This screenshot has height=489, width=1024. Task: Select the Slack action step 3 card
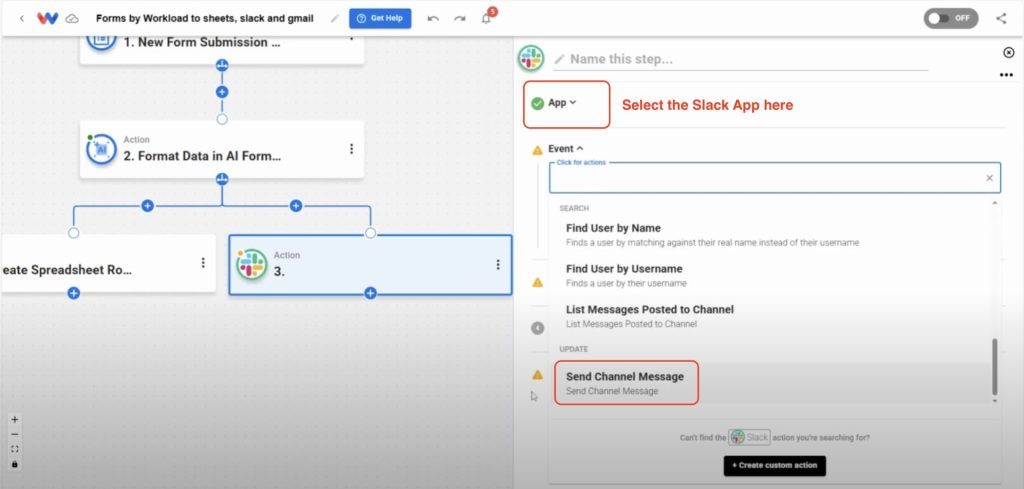[x=370, y=264]
